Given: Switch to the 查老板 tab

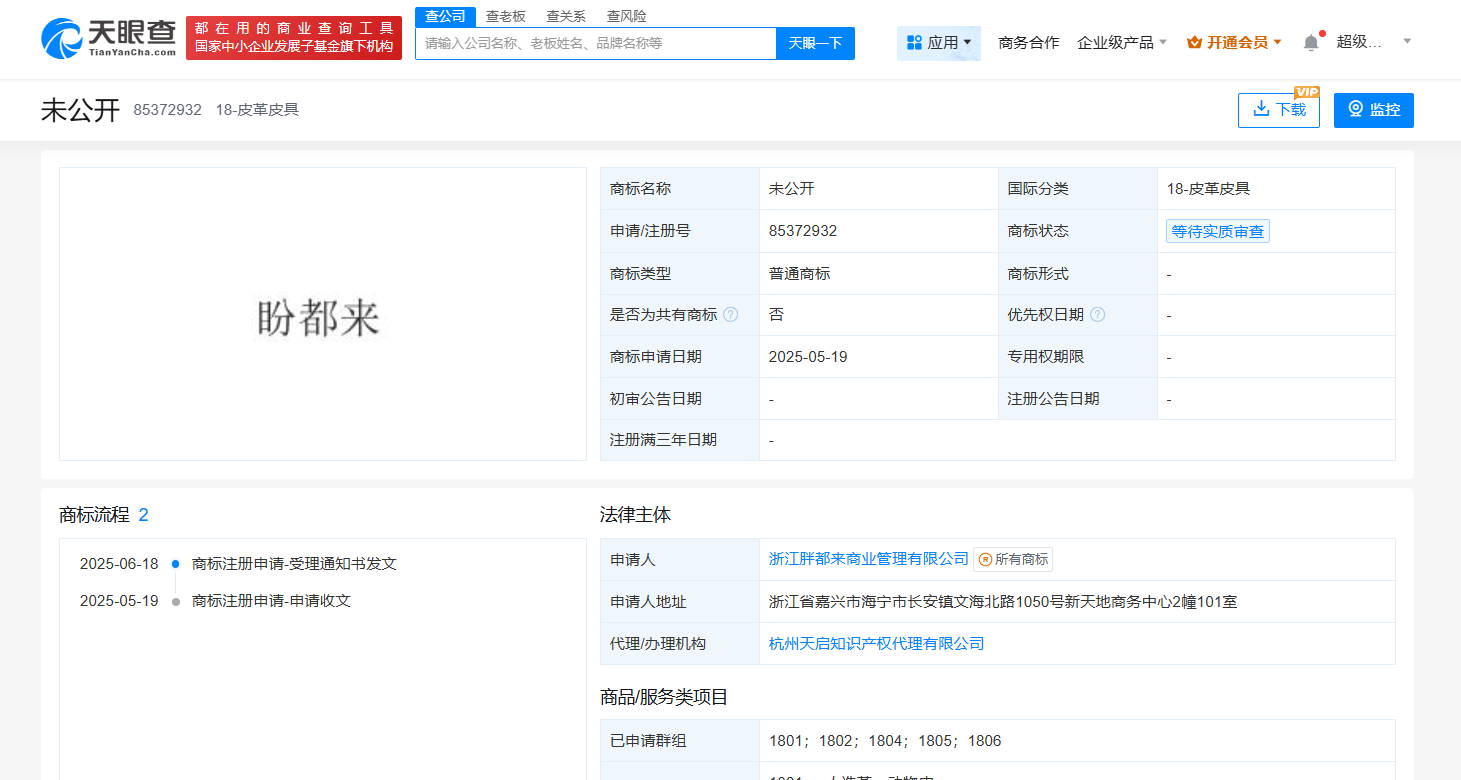Looking at the screenshot, I should 505,16.
